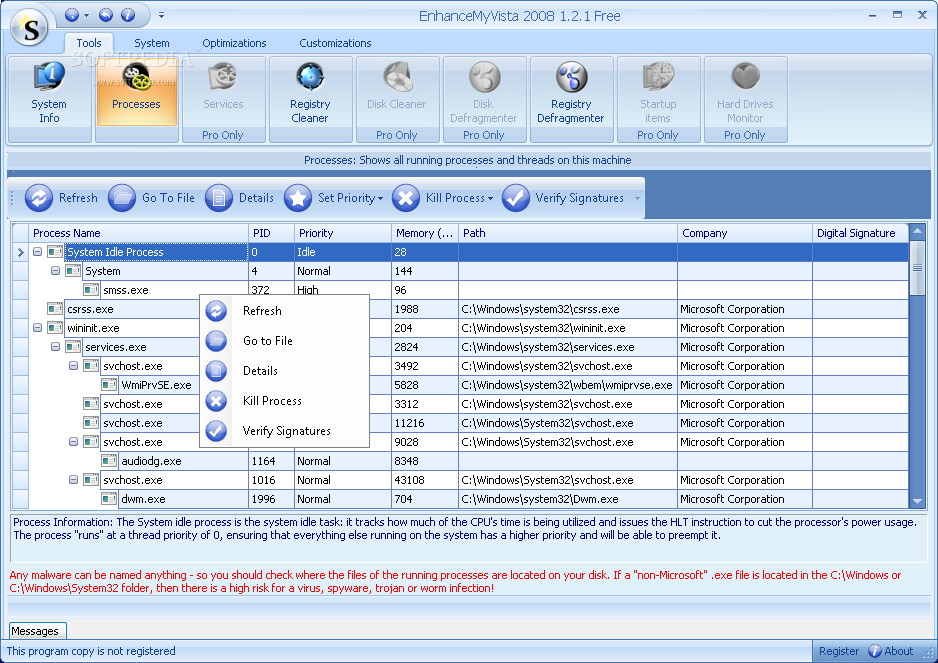The height and width of the screenshot is (663, 938).
Task: Open the Disk Defragmenter tool
Action: (x=483, y=99)
